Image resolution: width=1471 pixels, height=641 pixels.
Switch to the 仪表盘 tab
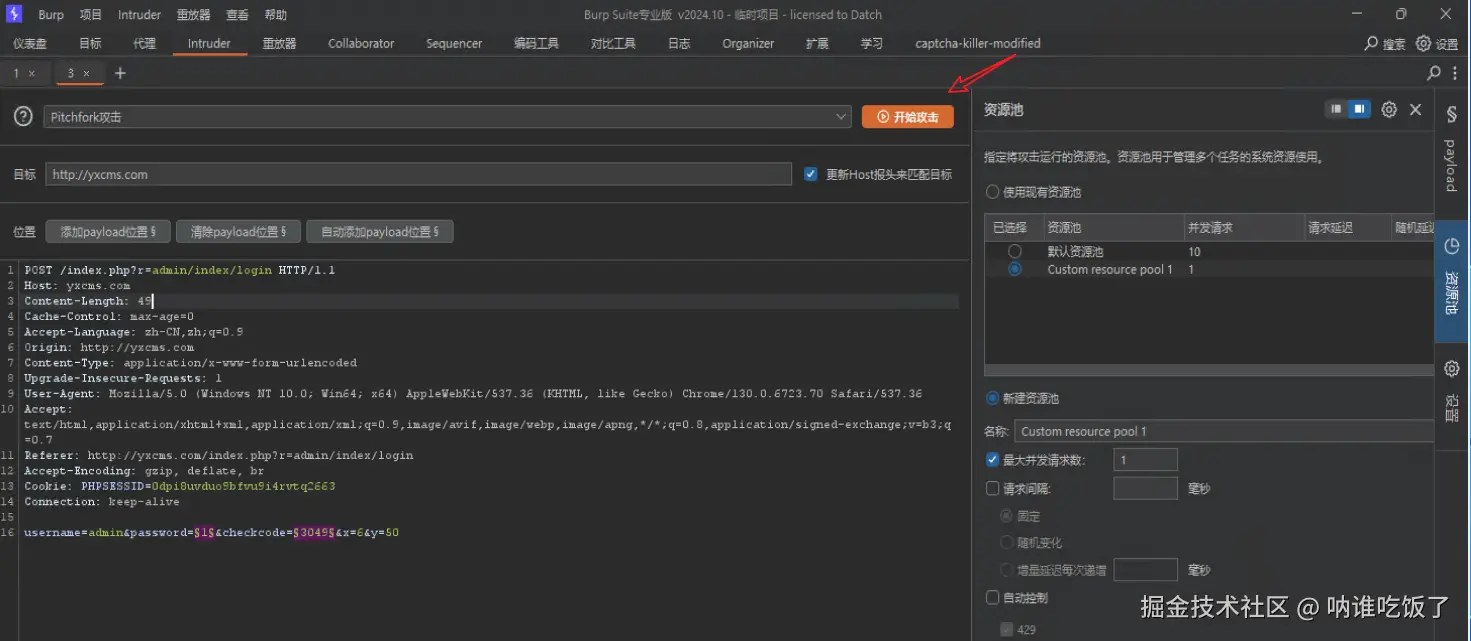point(30,44)
